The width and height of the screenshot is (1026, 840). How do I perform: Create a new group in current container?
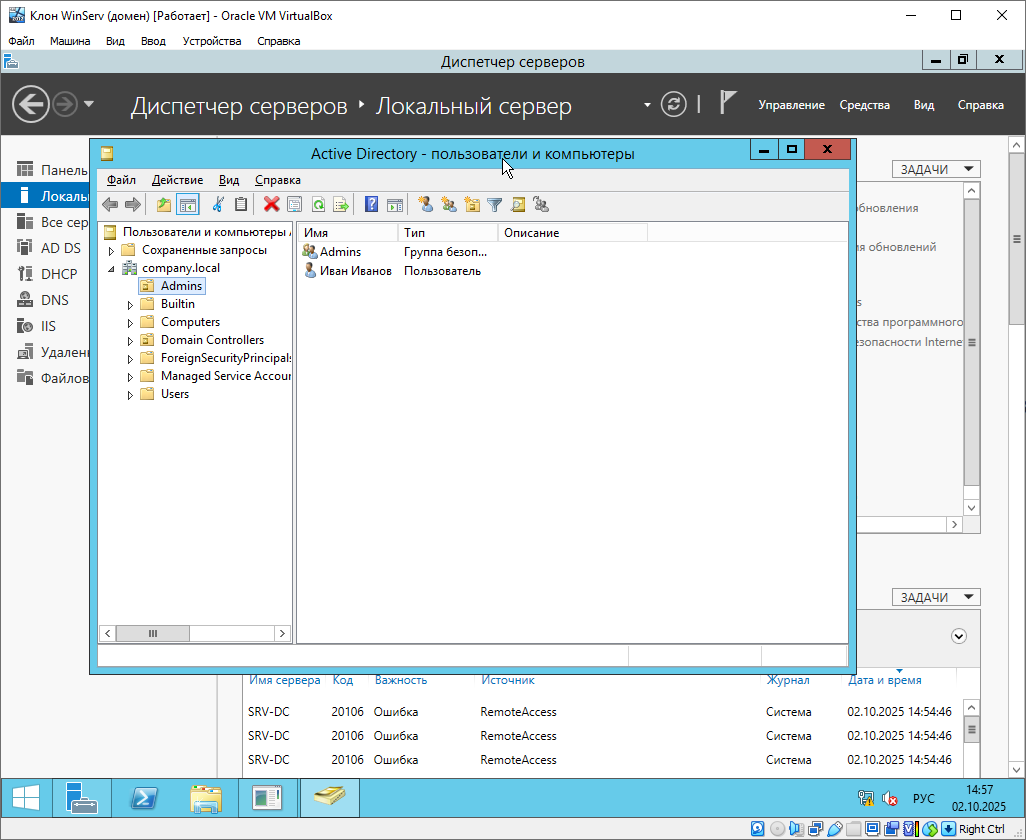(x=449, y=205)
